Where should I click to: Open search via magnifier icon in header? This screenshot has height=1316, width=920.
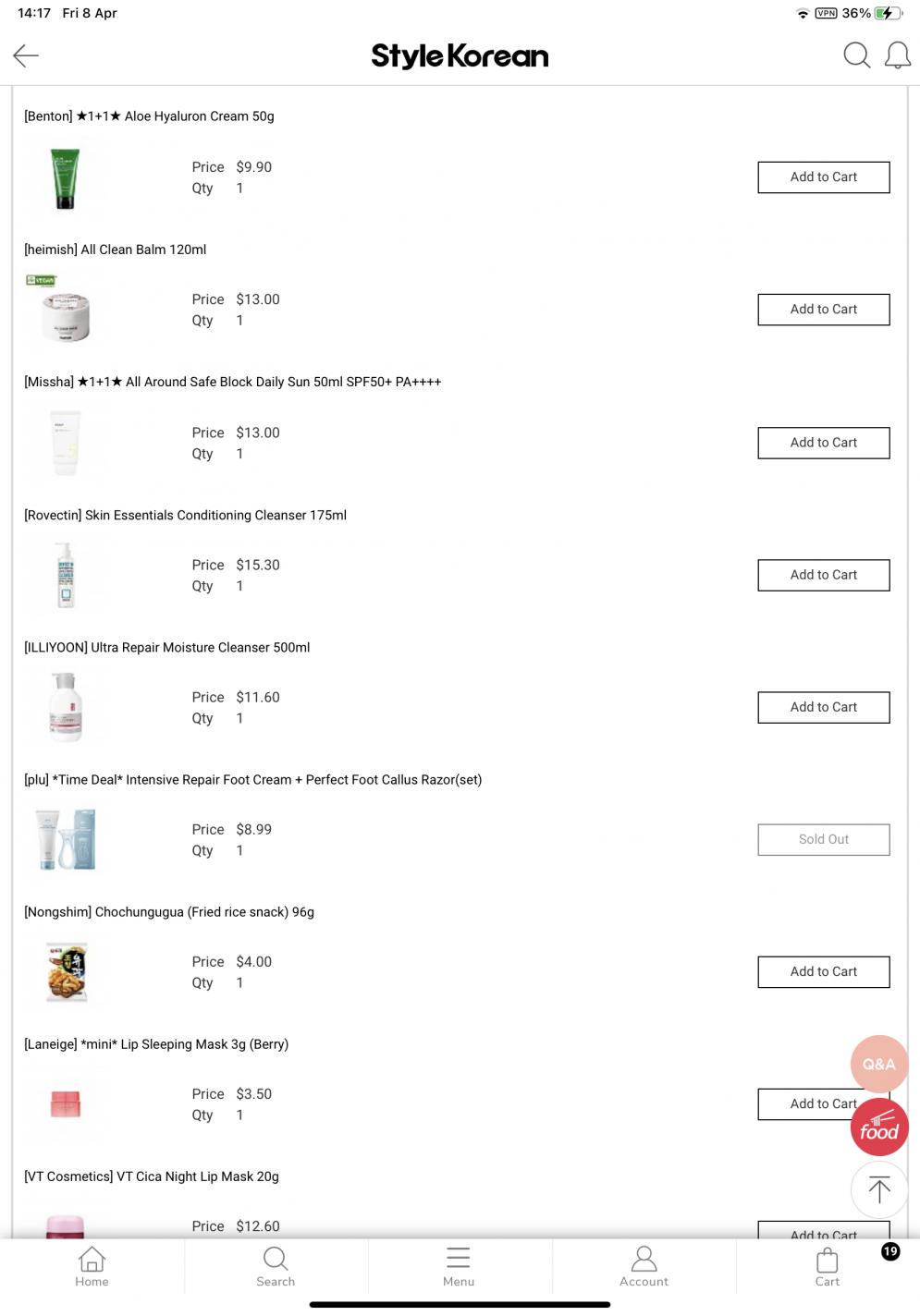856,55
